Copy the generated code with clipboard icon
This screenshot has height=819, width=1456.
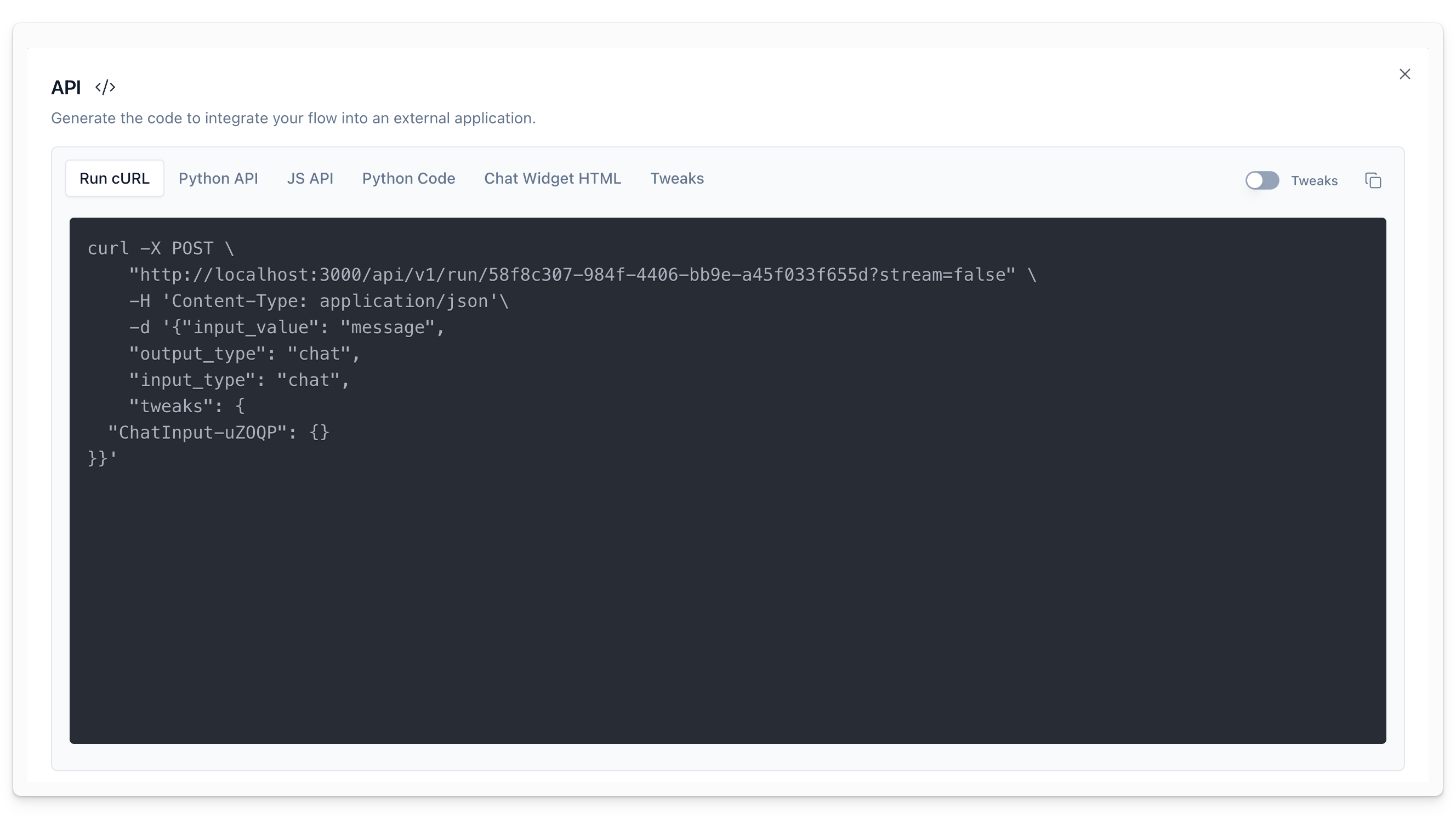coord(1373,181)
